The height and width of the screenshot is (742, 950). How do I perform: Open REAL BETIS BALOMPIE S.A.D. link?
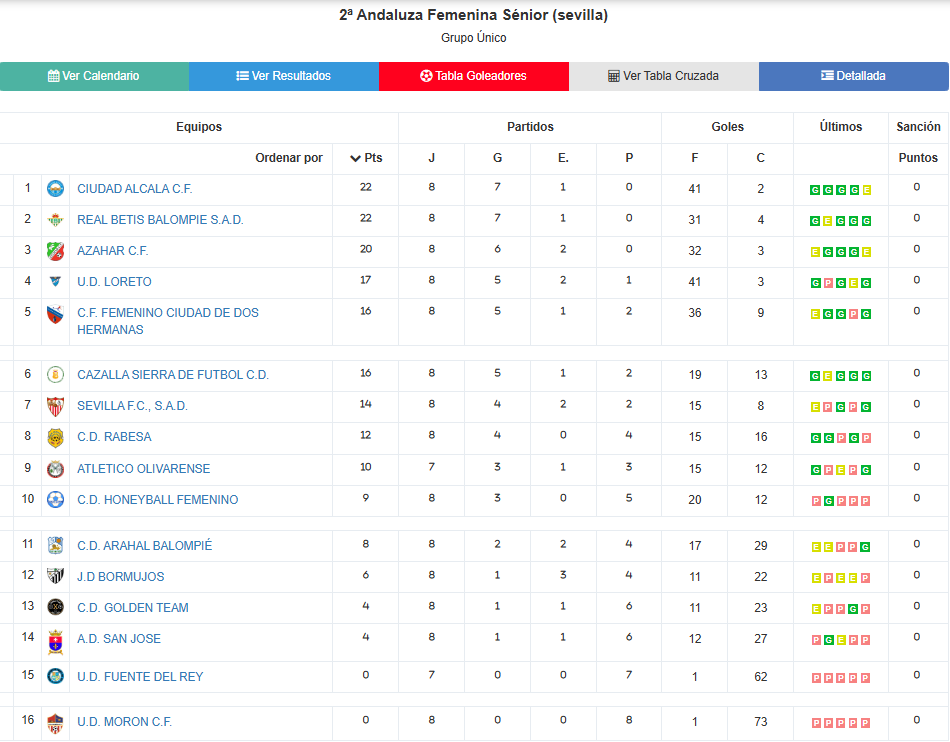click(x=160, y=220)
